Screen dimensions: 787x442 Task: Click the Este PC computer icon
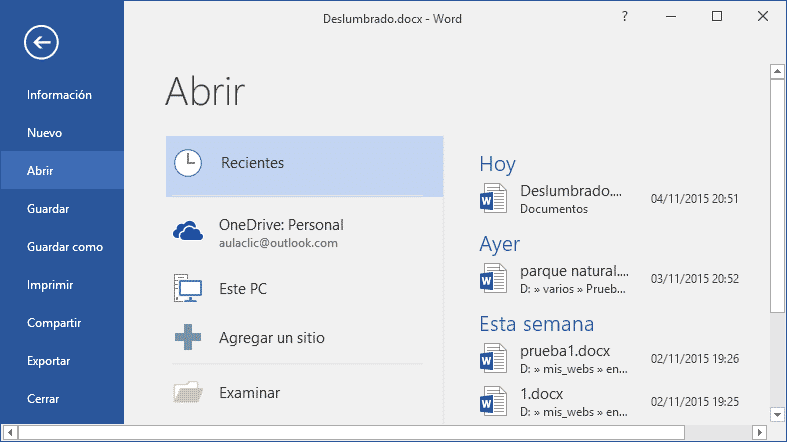pyautogui.click(x=188, y=289)
